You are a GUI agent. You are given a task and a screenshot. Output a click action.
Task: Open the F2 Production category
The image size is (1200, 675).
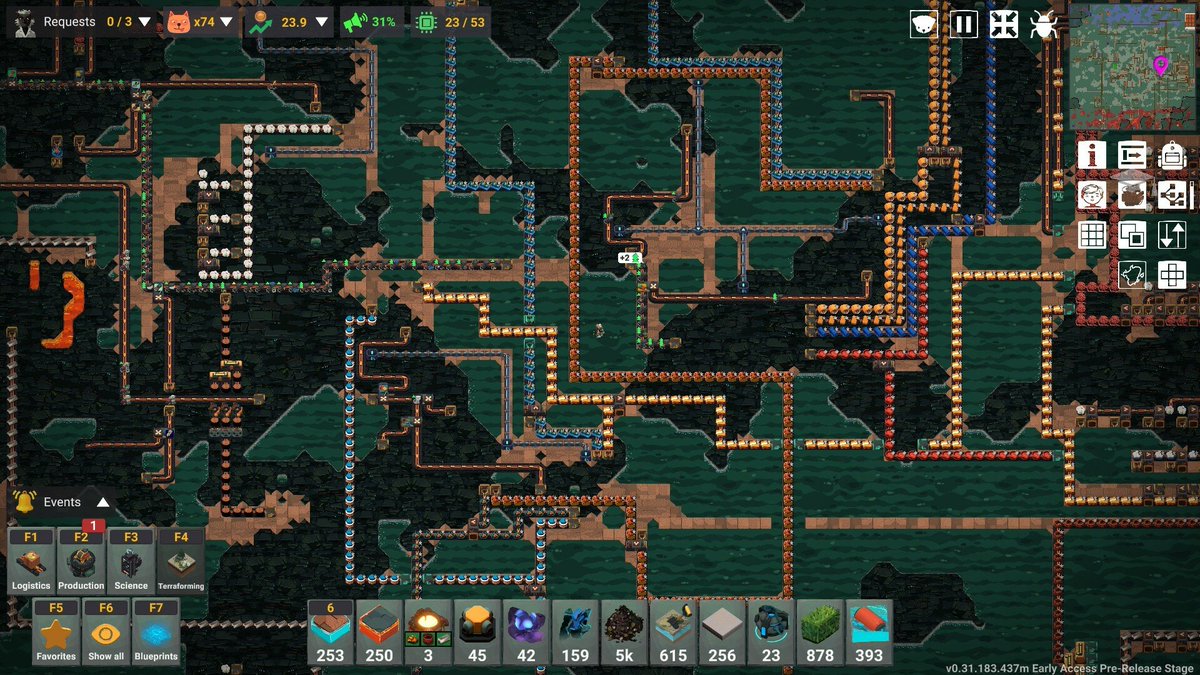click(x=81, y=561)
